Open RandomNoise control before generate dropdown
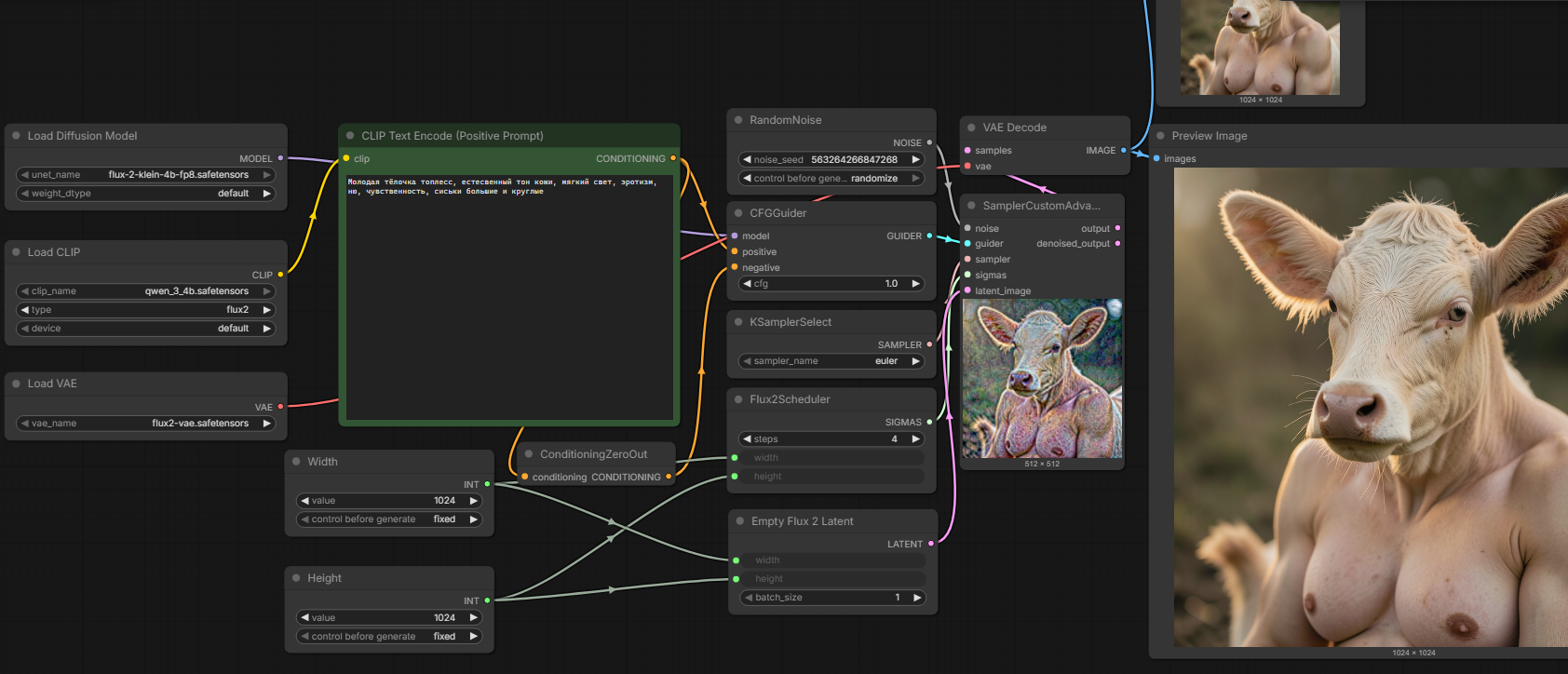 click(x=831, y=178)
